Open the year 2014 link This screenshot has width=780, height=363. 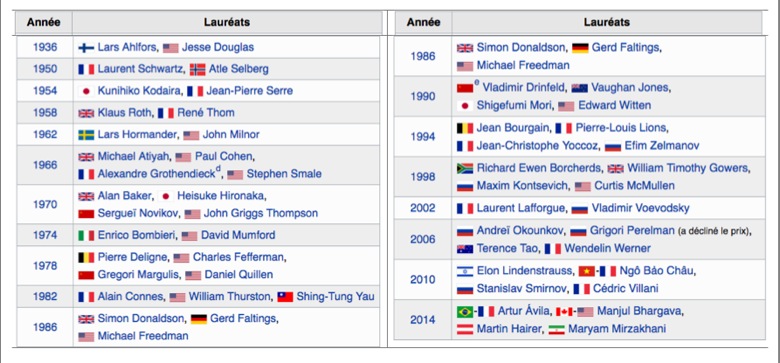(x=423, y=320)
